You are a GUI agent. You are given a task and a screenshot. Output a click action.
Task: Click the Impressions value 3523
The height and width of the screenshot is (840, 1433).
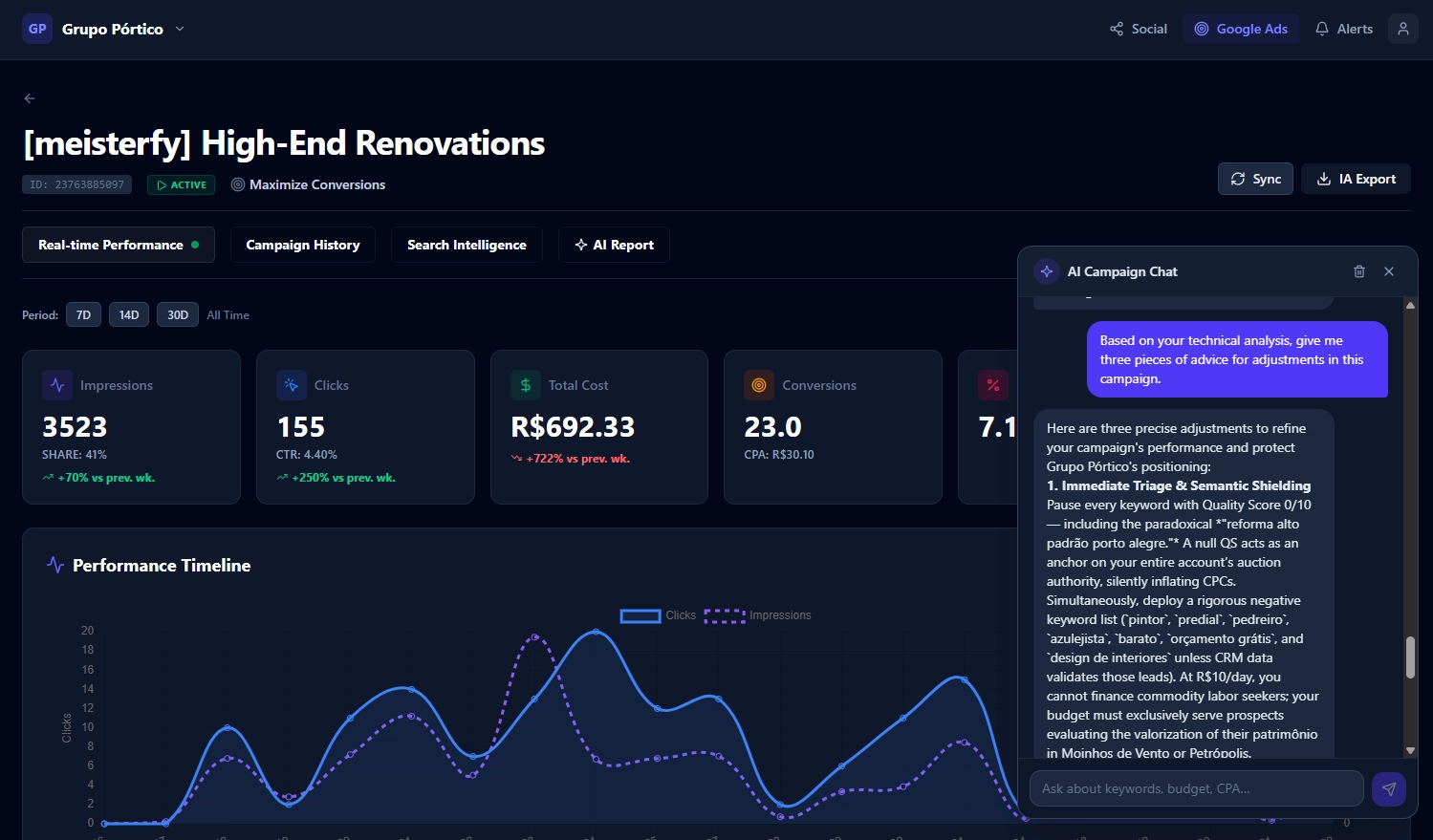point(75,427)
